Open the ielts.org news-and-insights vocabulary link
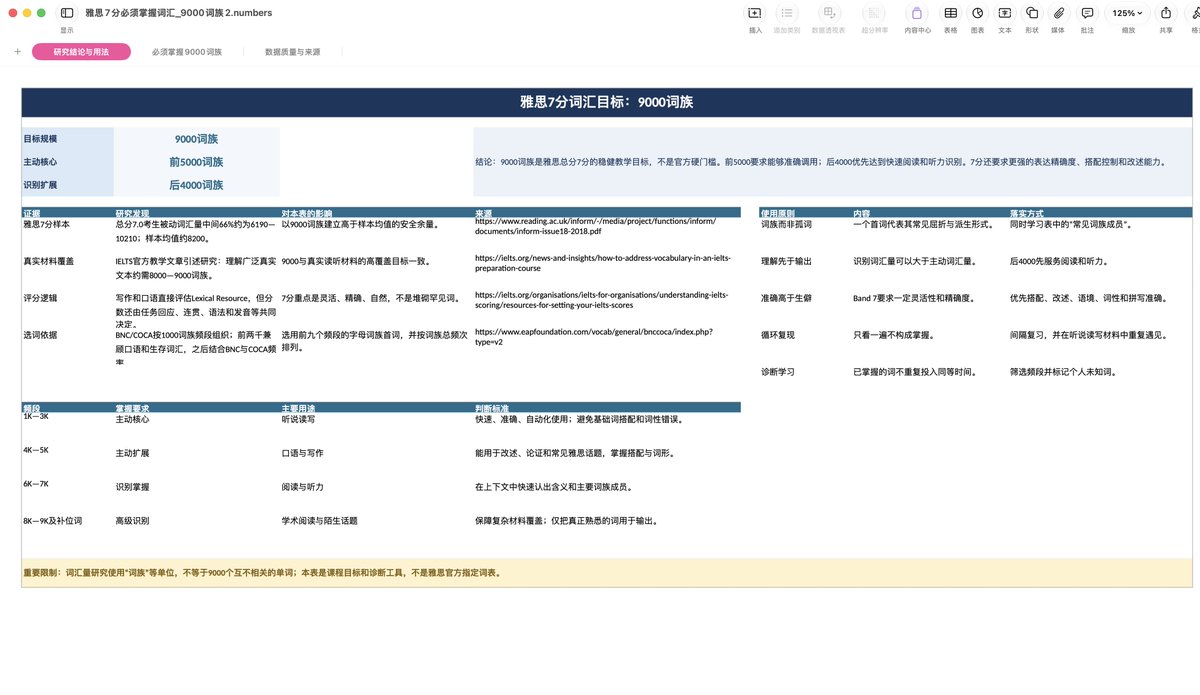This screenshot has height=695, width=1200. (603, 263)
